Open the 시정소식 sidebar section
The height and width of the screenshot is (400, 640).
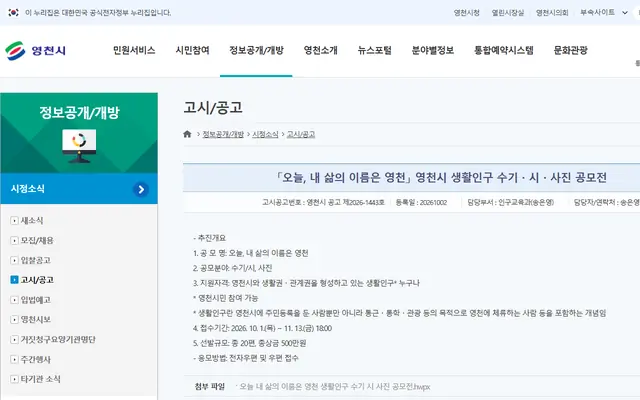coord(79,189)
